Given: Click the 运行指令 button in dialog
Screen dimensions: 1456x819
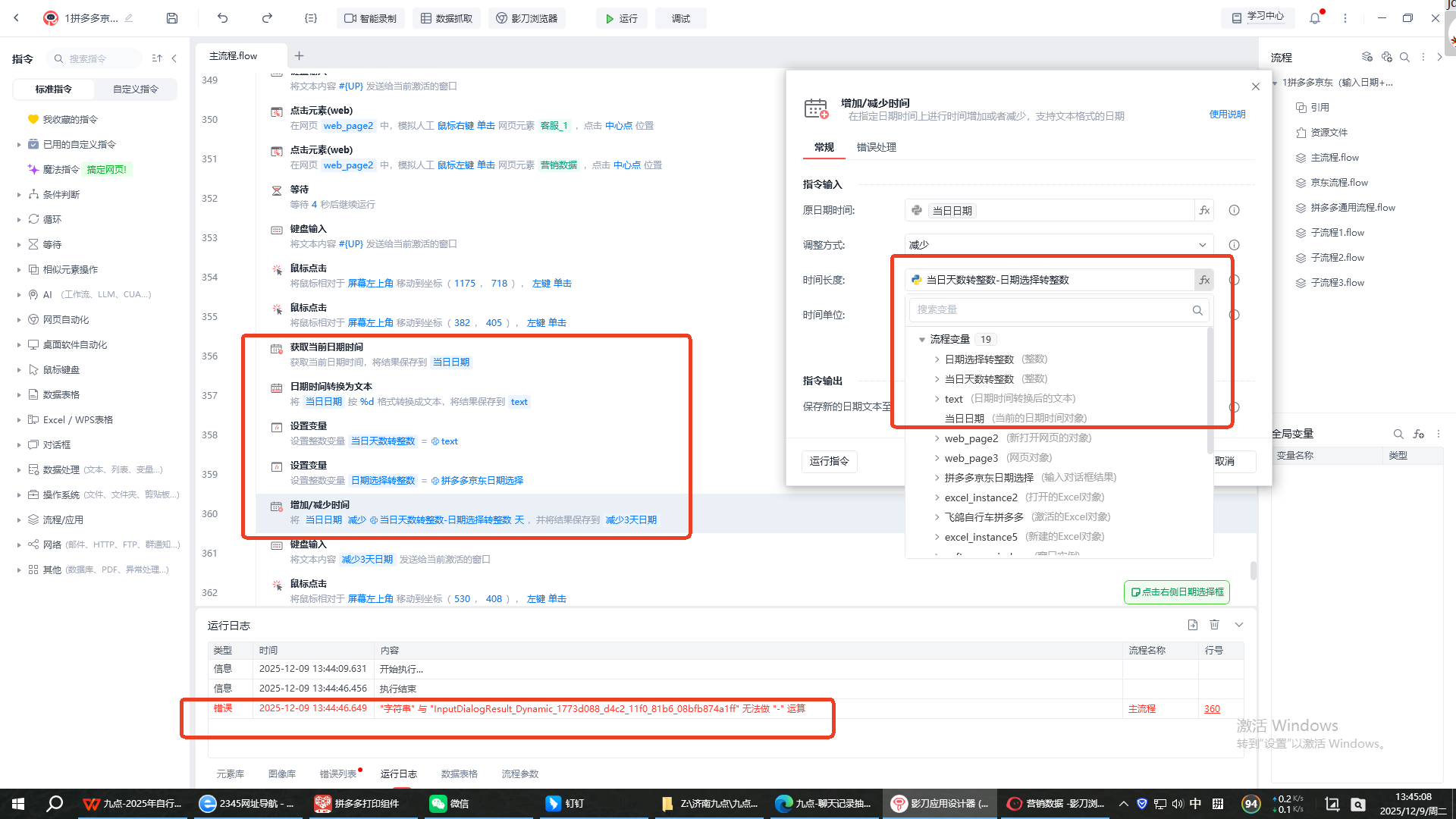Looking at the screenshot, I should pos(830,461).
